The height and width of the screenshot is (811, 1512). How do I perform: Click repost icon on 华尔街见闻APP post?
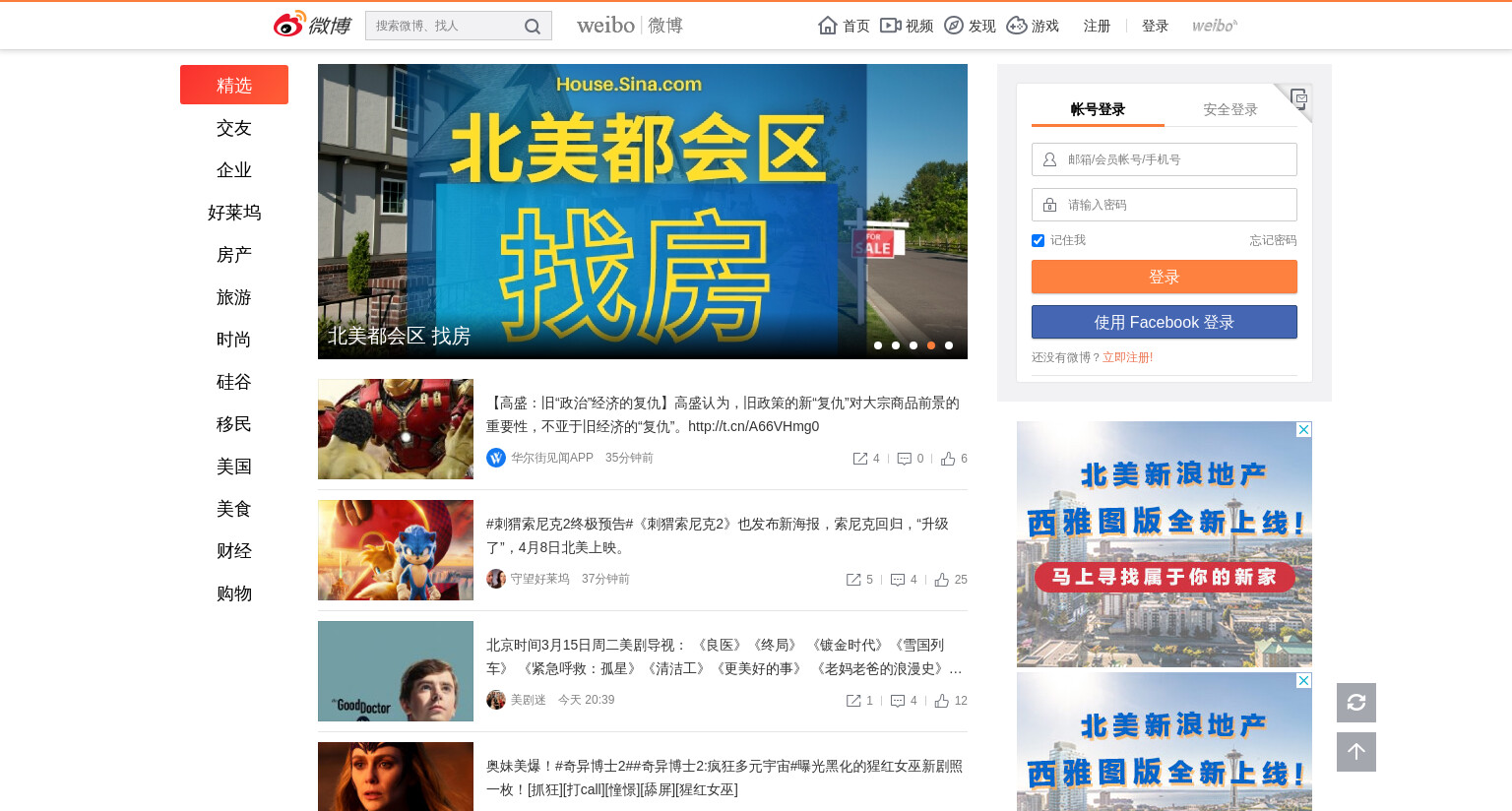click(860, 459)
